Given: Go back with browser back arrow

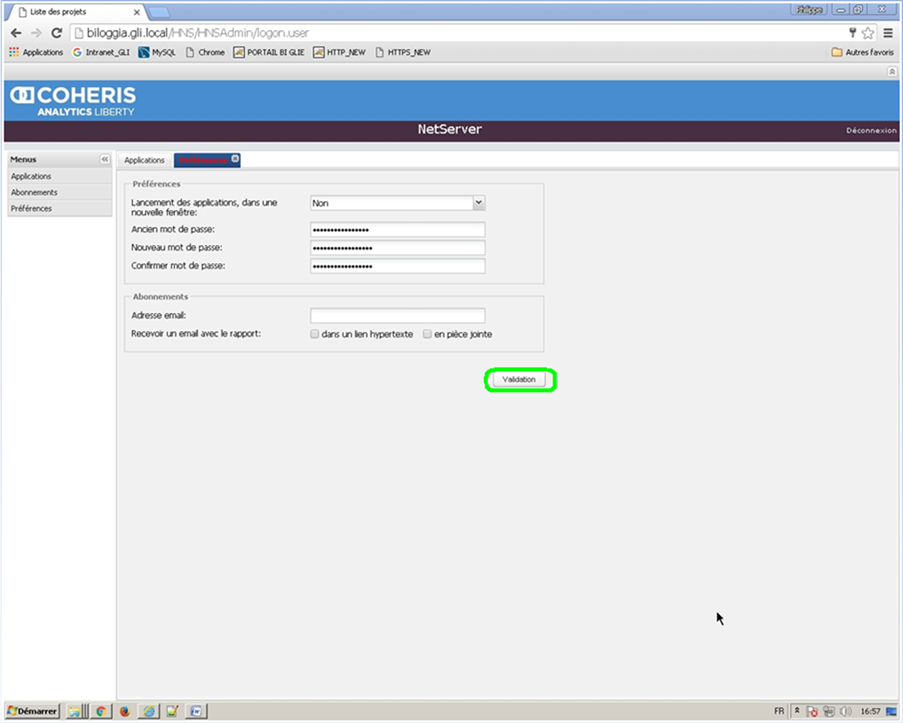Looking at the screenshot, I should [16, 33].
